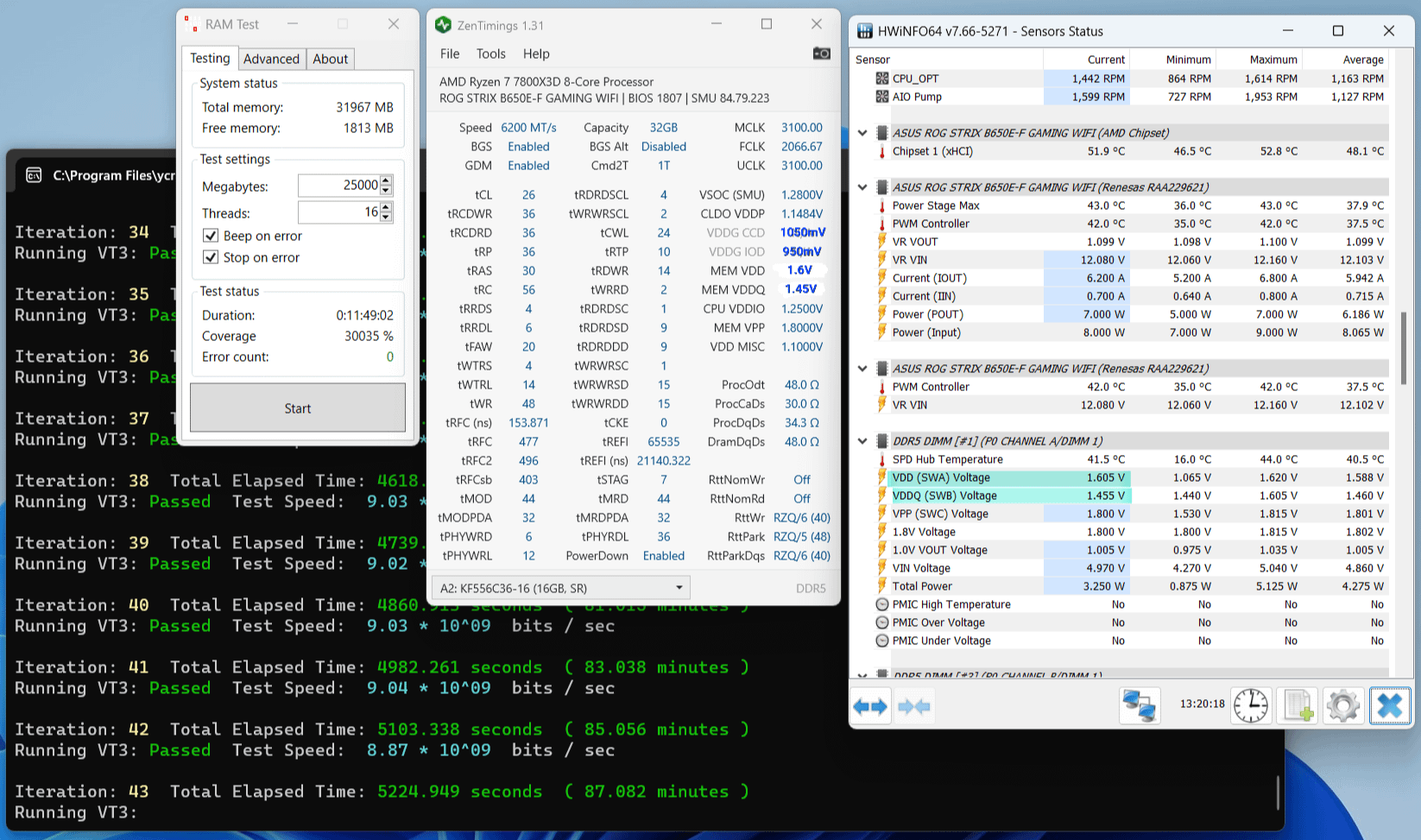Click the HWiNFO clock reset icon
Image resolution: width=1421 pixels, height=840 pixels.
point(1250,706)
